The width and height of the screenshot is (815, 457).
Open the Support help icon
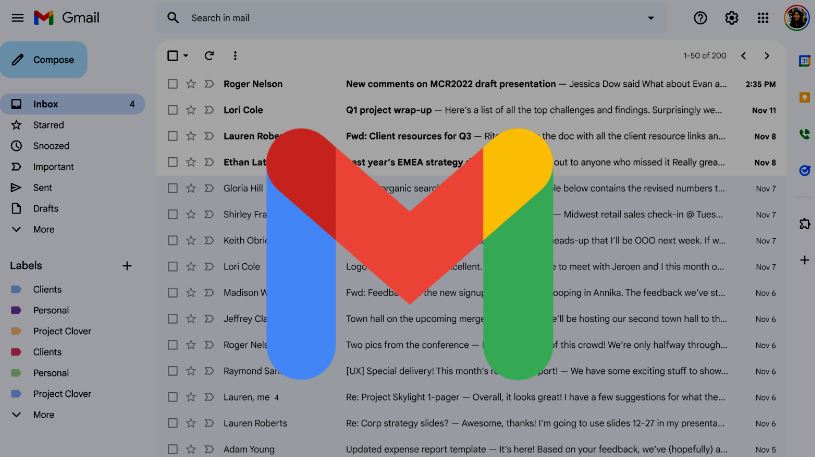click(x=700, y=18)
